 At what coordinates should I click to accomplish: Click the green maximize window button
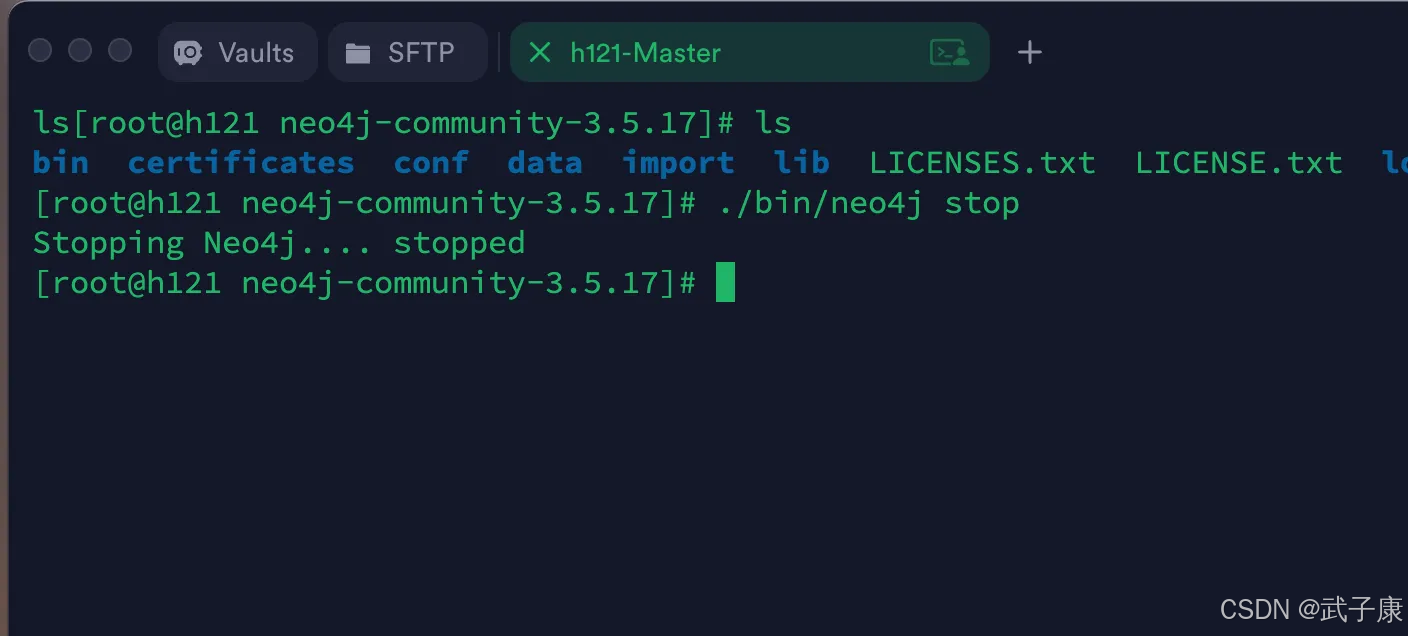pyautogui.click(x=120, y=50)
